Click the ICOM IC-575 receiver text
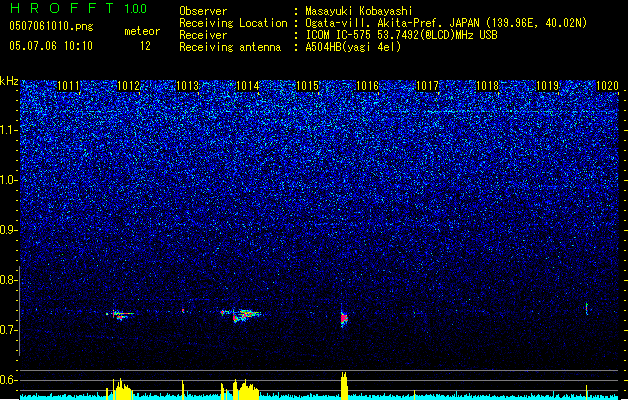Image resolution: width=629 pixels, height=400 pixels. tap(401, 35)
